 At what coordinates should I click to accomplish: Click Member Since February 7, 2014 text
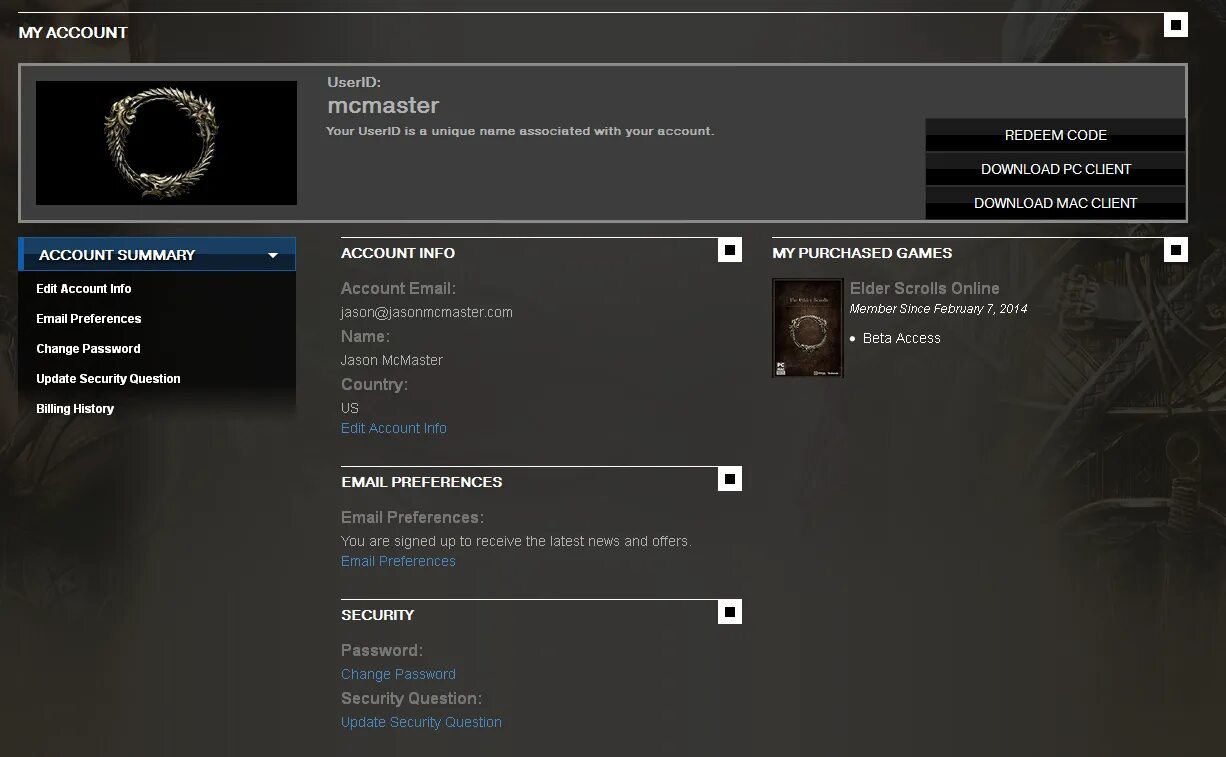(x=938, y=309)
